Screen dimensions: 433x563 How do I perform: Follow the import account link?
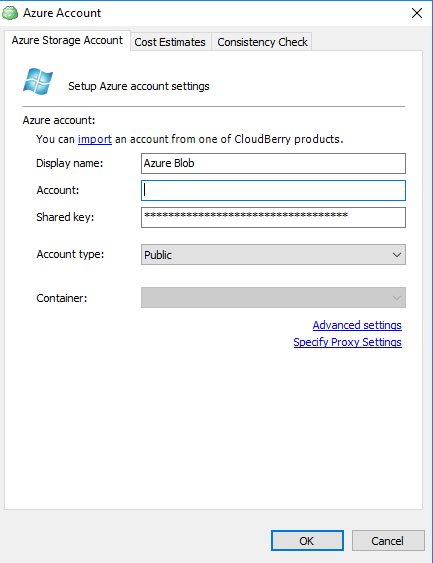(x=95, y=139)
